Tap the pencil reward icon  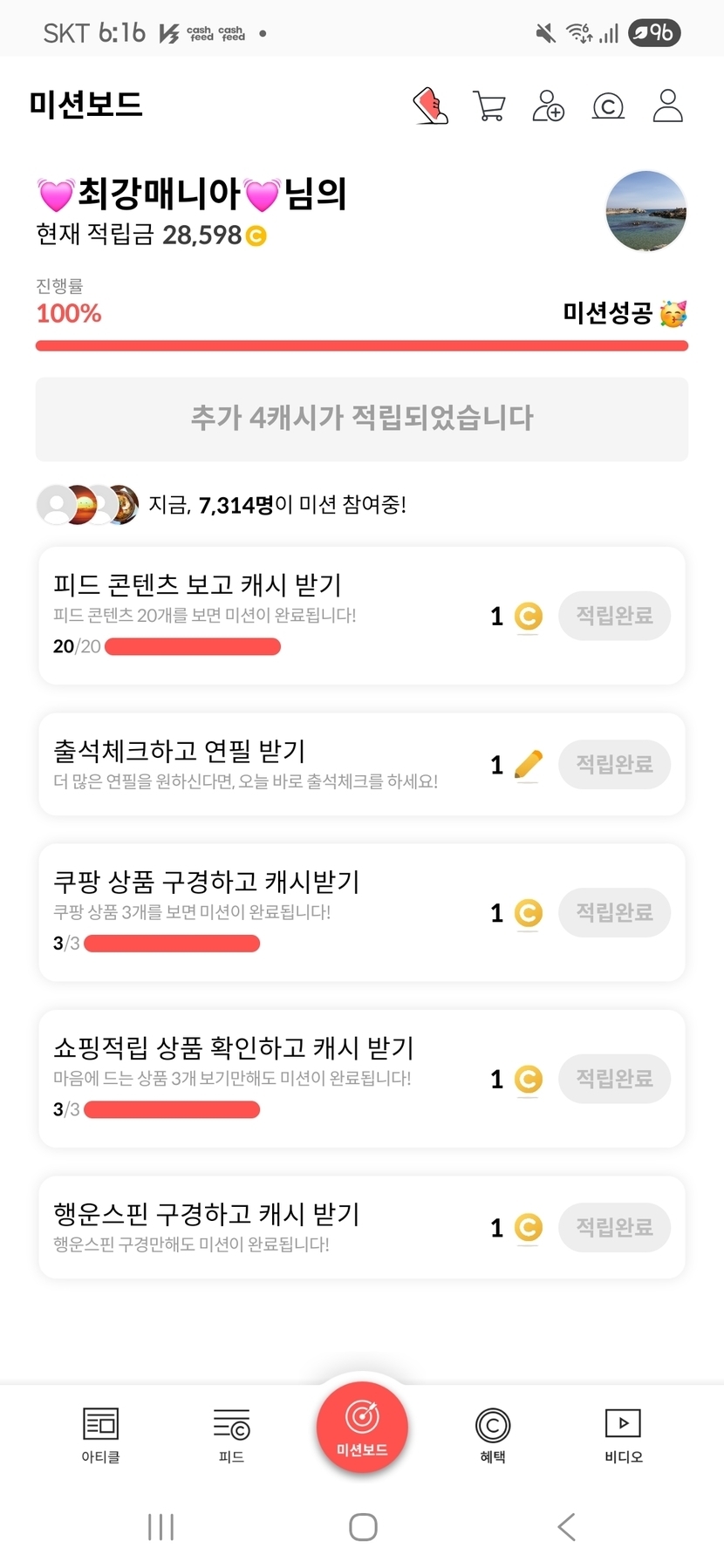point(528,765)
